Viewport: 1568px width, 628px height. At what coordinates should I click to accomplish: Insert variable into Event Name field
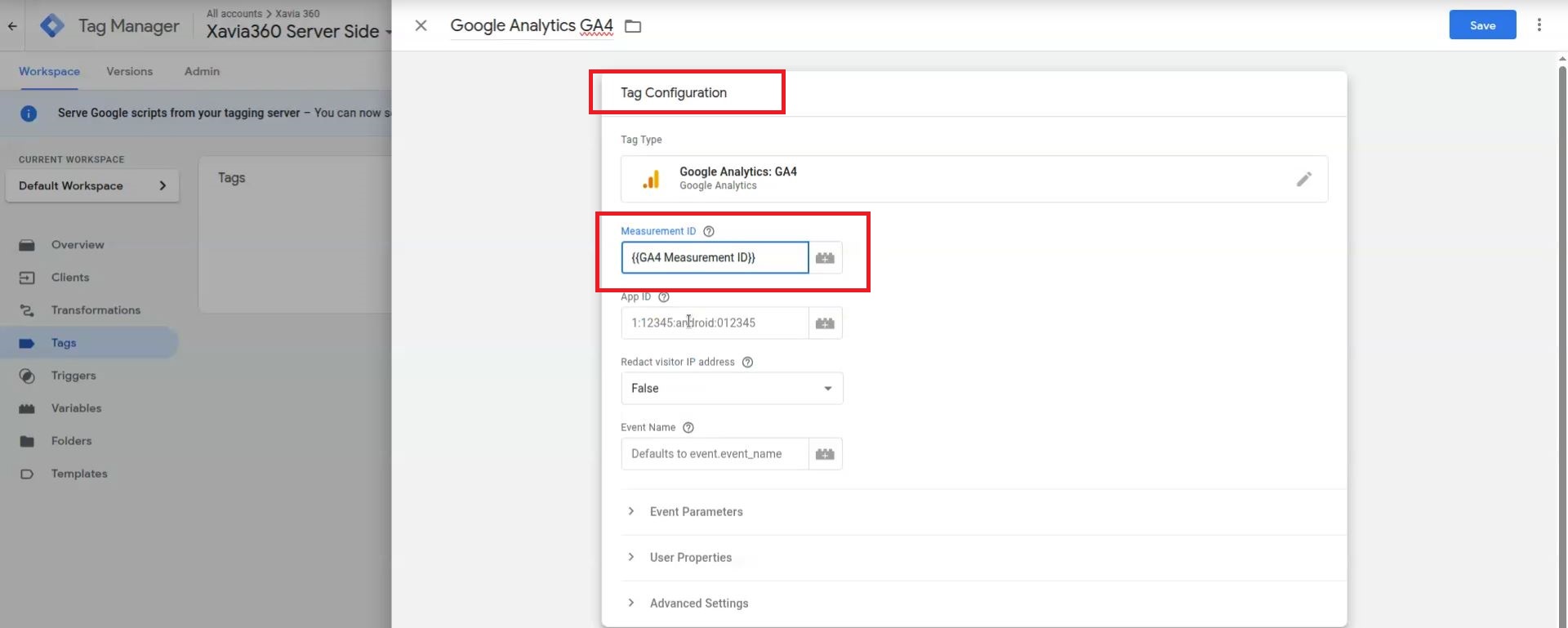click(825, 454)
